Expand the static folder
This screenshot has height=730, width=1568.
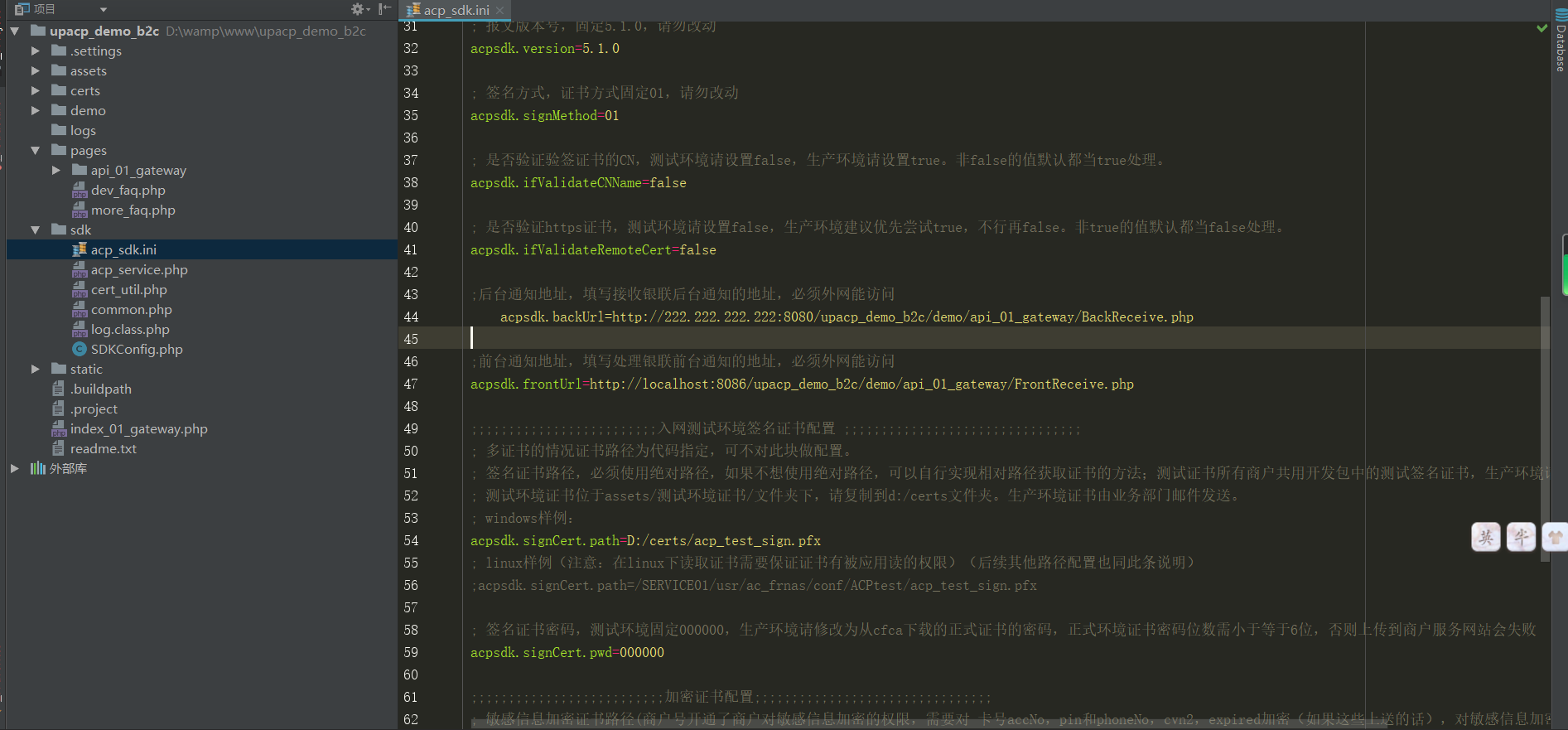click(x=35, y=370)
